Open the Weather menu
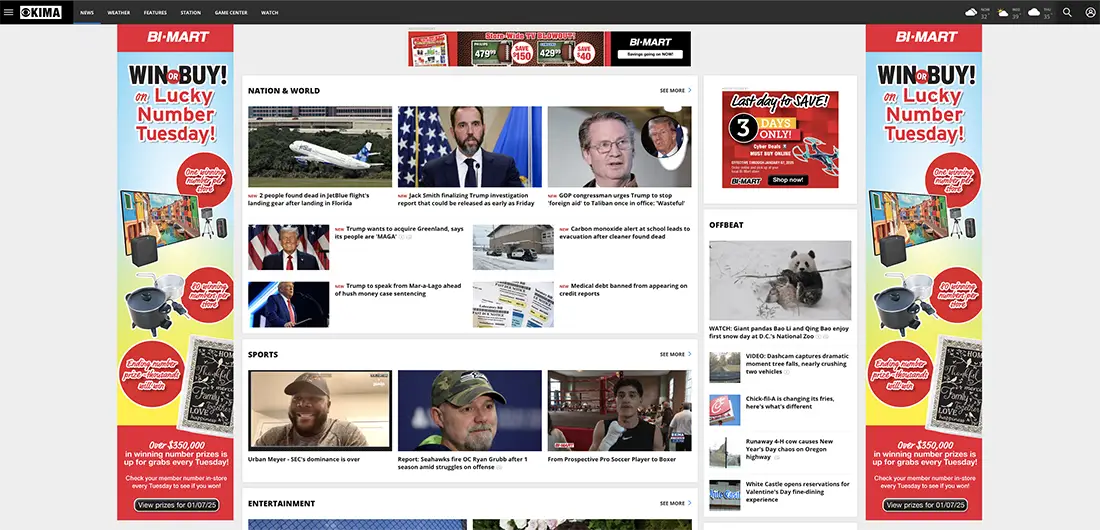Image resolution: width=1100 pixels, height=530 pixels. click(x=119, y=13)
